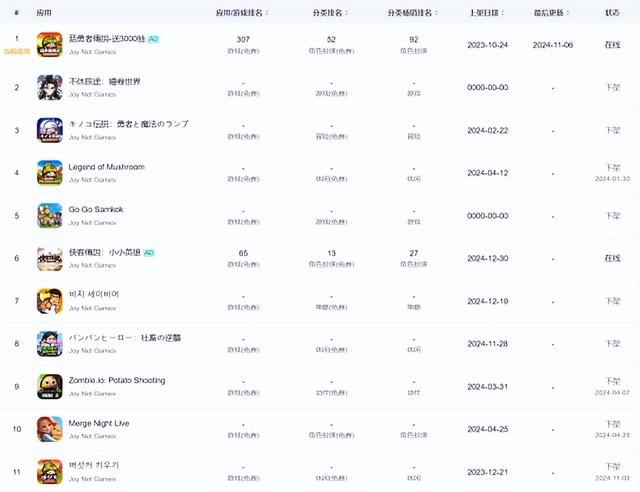Open the Merge Night Live title link
Viewport: 640px width, 492px height.
pyautogui.click(x=99, y=423)
